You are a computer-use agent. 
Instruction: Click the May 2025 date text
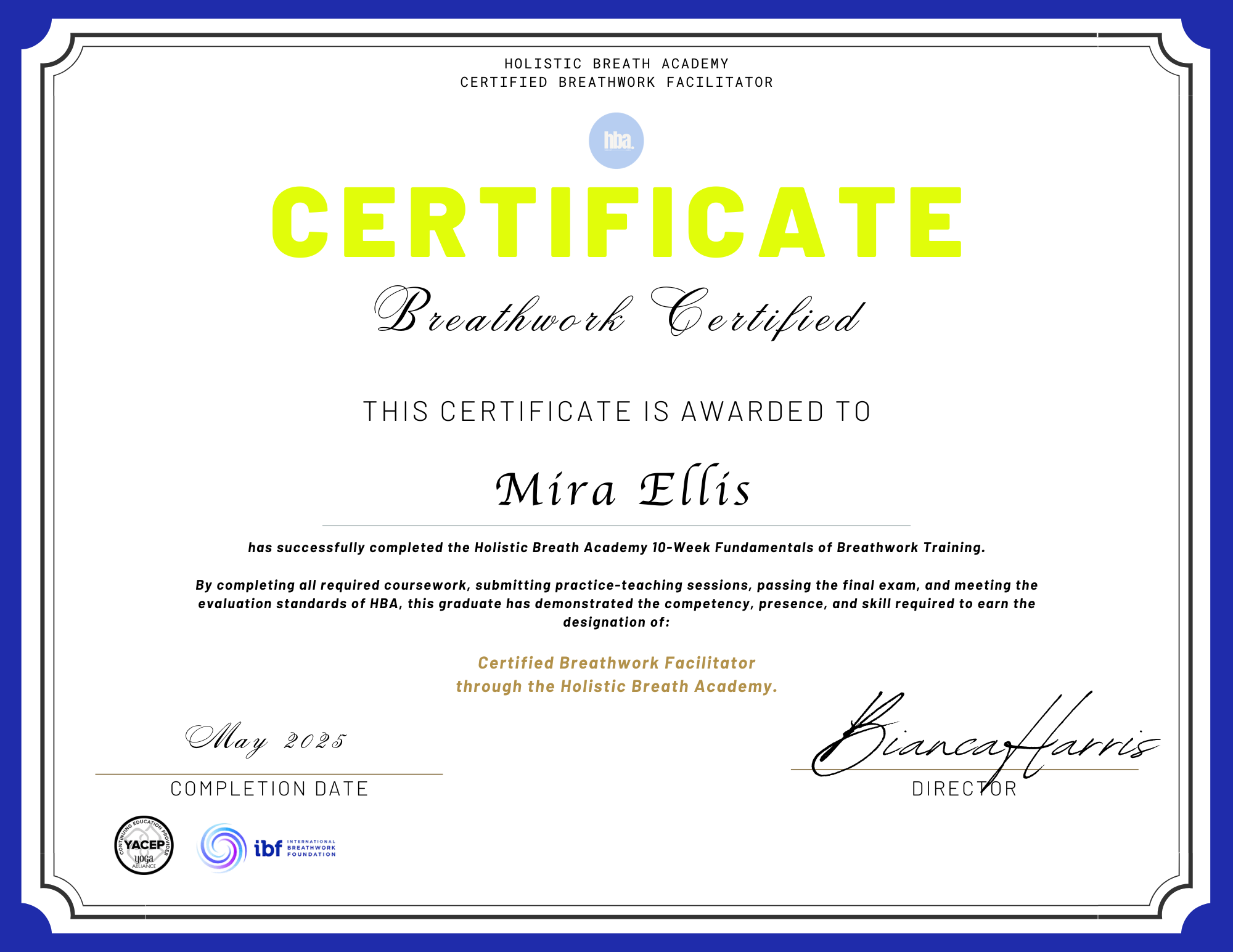(x=266, y=739)
